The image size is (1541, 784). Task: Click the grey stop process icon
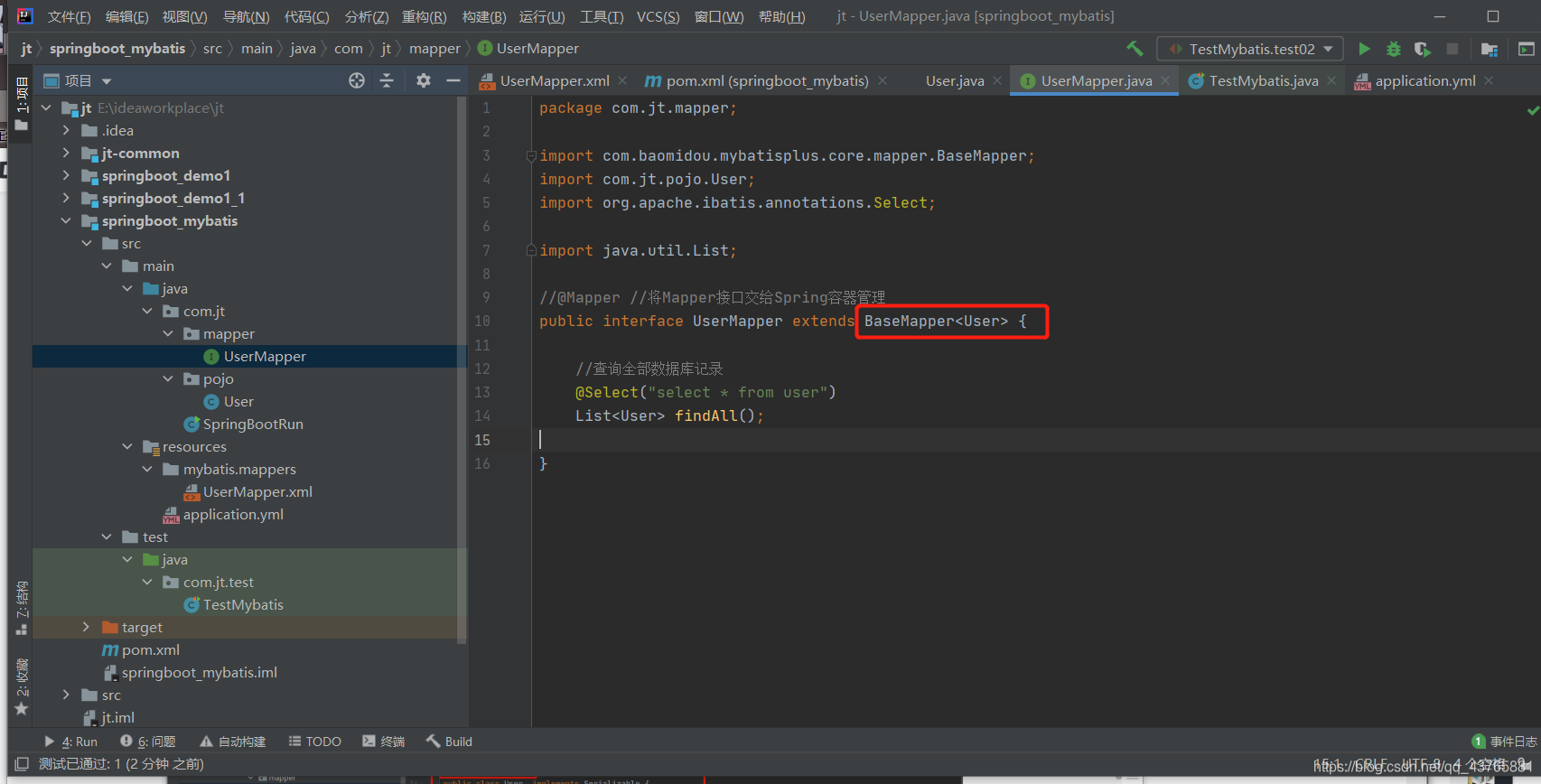pos(1452,49)
